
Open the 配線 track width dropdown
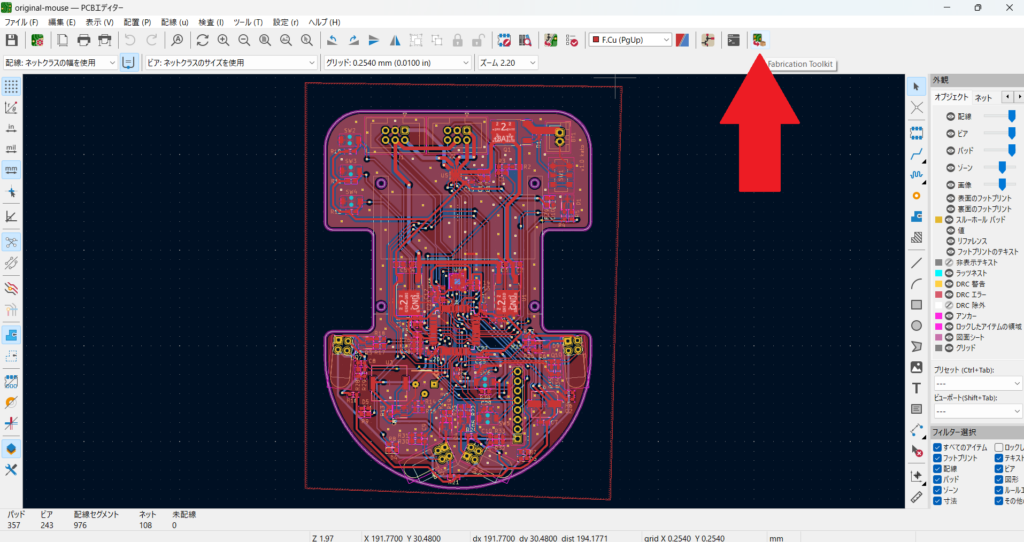(x=60, y=63)
